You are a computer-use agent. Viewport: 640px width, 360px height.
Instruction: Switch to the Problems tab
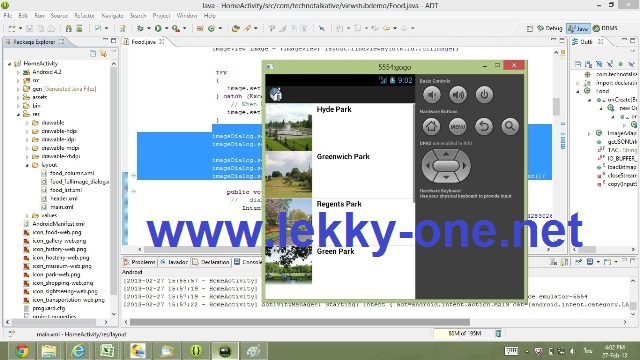pos(139,262)
